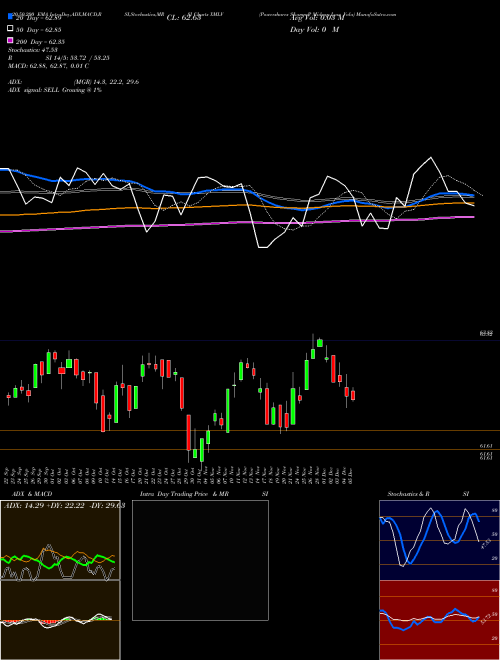Click the 'Stochastics & R' panel heading

408,494
